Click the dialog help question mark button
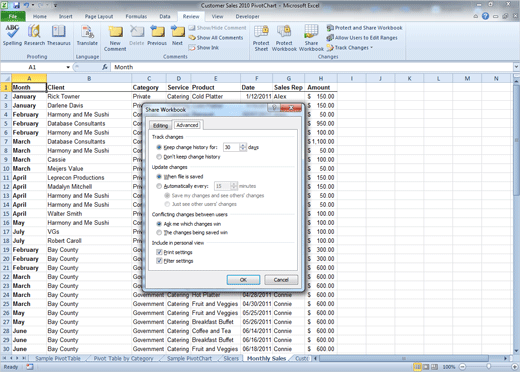This screenshot has height=372, width=520. pyautogui.click(x=274, y=108)
